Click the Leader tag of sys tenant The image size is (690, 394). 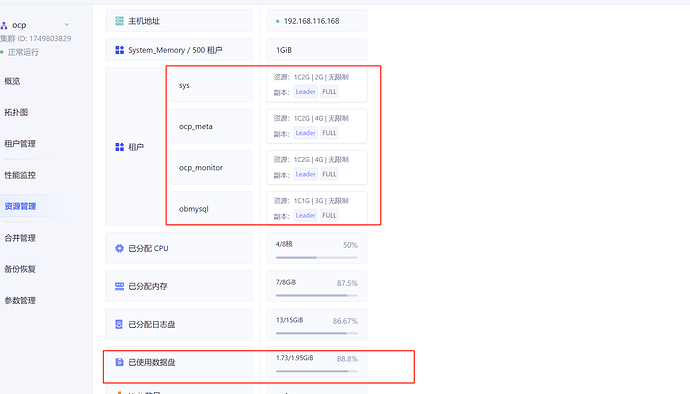point(305,92)
